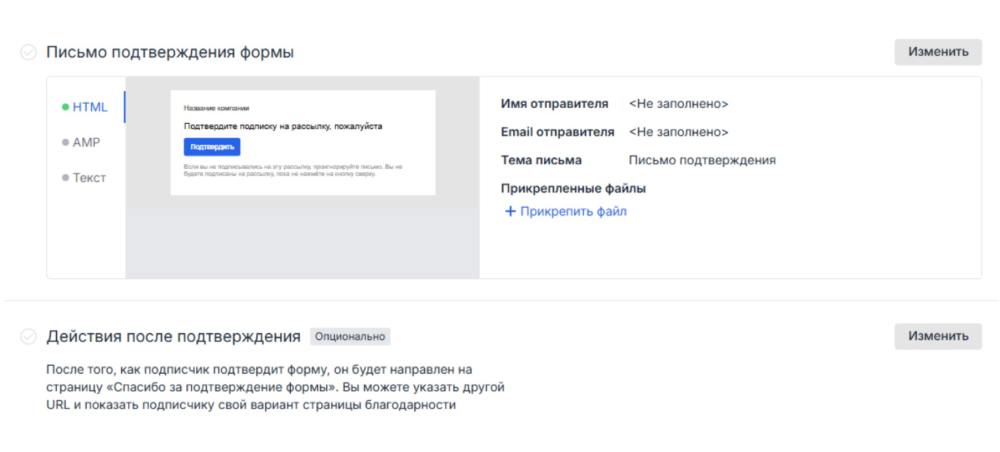
Task: Click the empty "Имя отправителя" value
Action: pyautogui.click(x=678, y=103)
